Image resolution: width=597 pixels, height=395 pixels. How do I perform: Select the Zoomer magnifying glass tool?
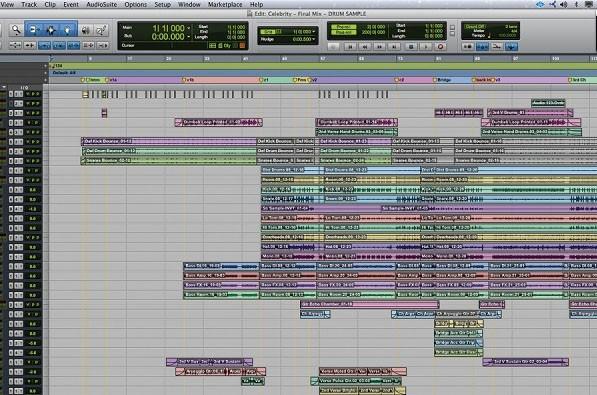[16, 29]
